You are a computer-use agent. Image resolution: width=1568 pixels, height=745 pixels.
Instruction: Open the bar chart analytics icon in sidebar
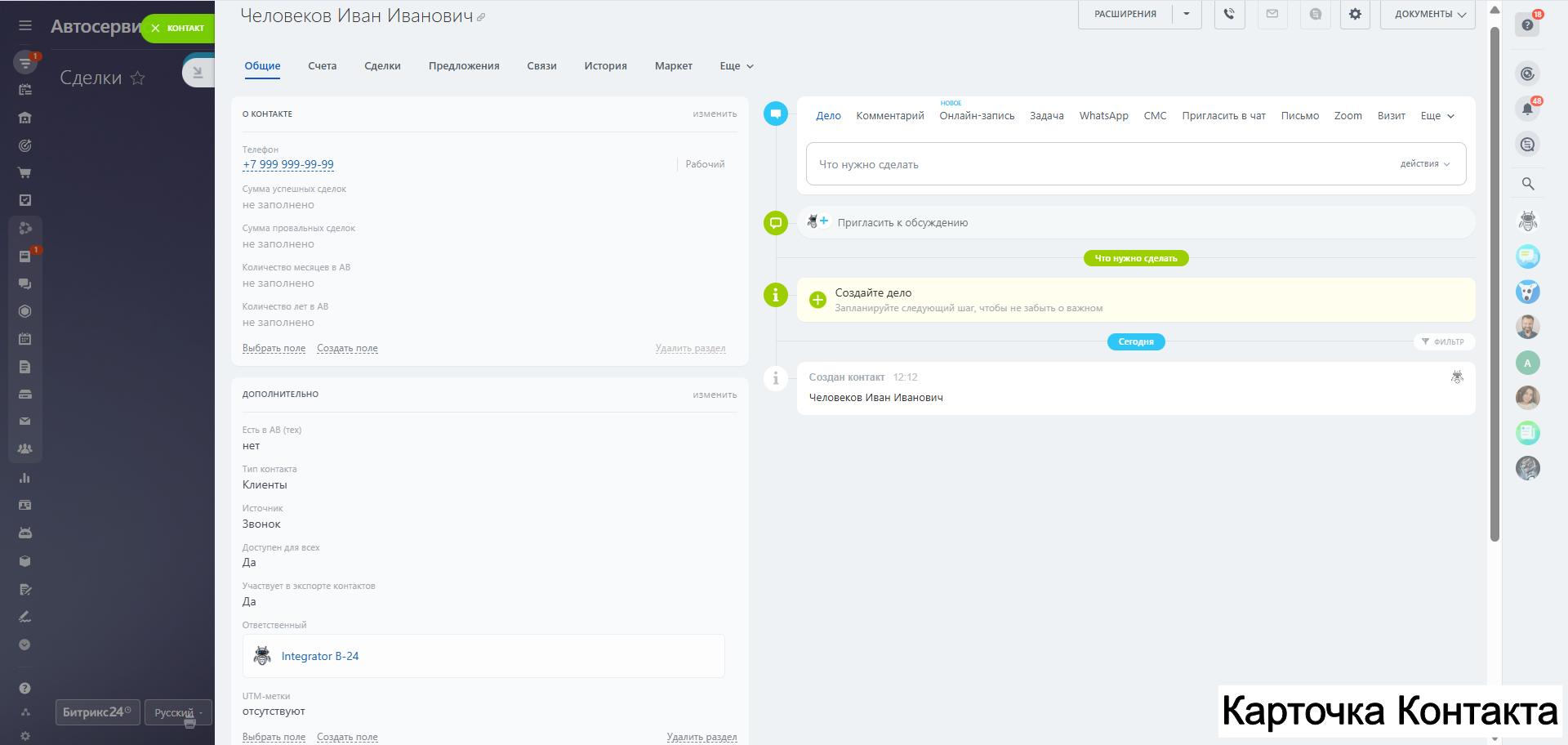[25, 478]
